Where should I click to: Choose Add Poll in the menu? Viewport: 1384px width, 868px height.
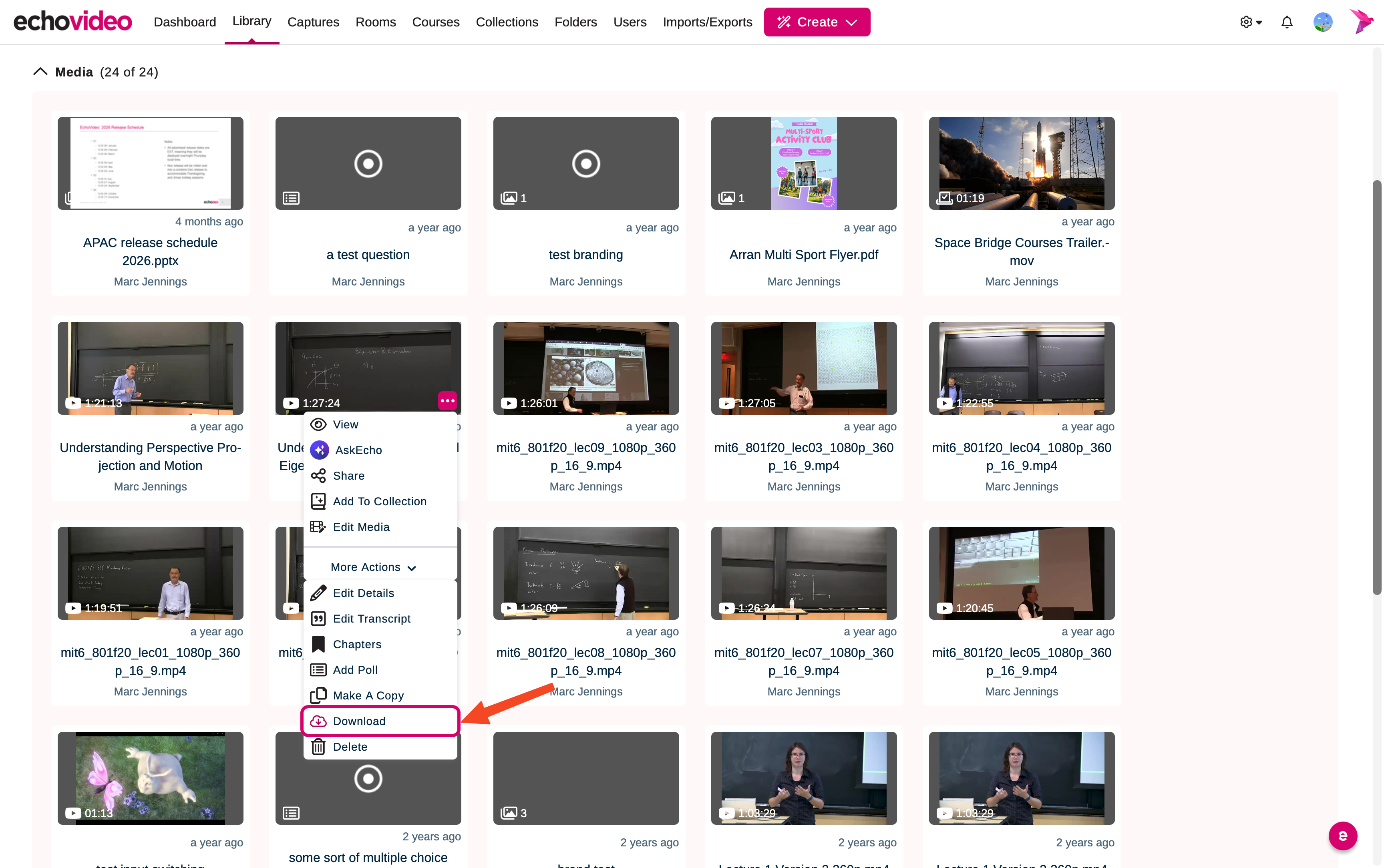coord(380,670)
